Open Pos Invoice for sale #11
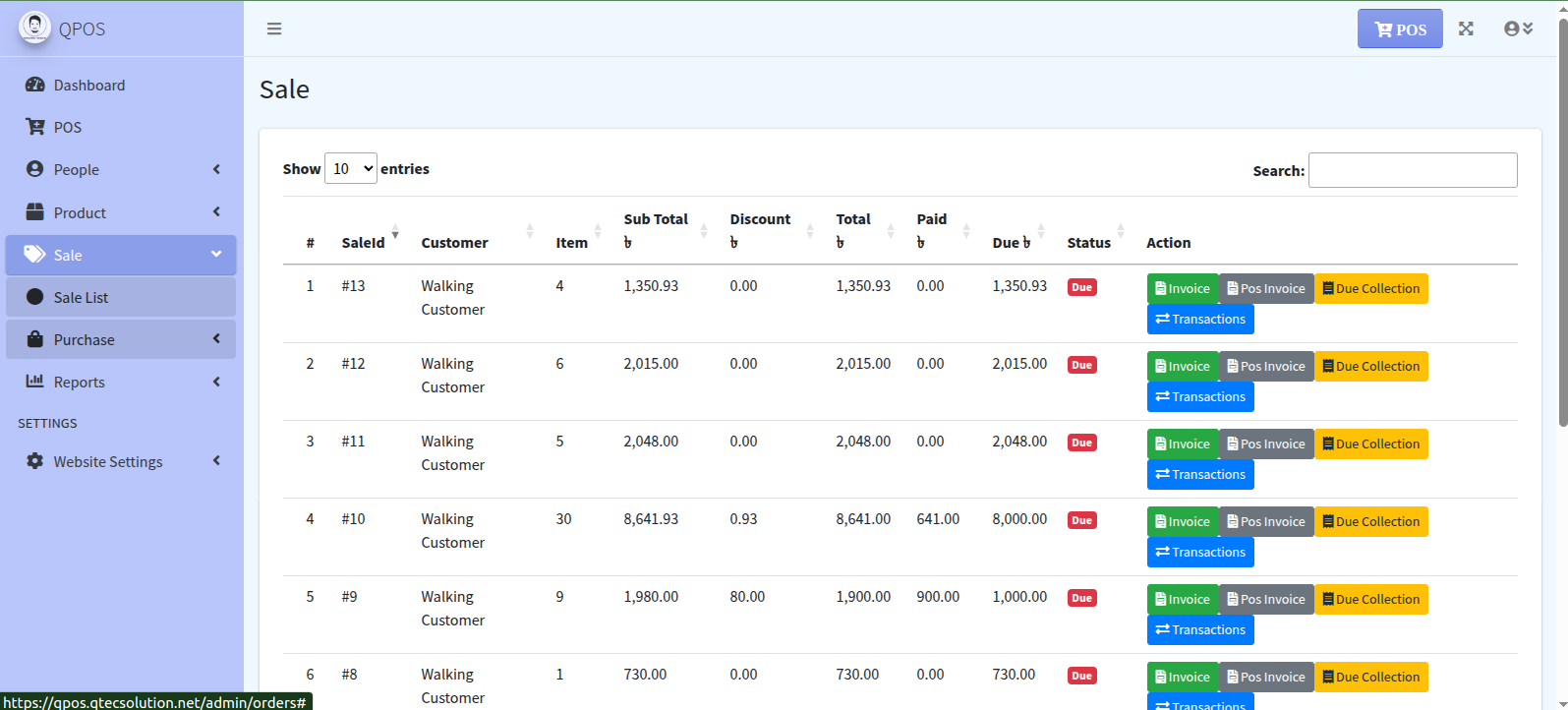 pos(1266,444)
